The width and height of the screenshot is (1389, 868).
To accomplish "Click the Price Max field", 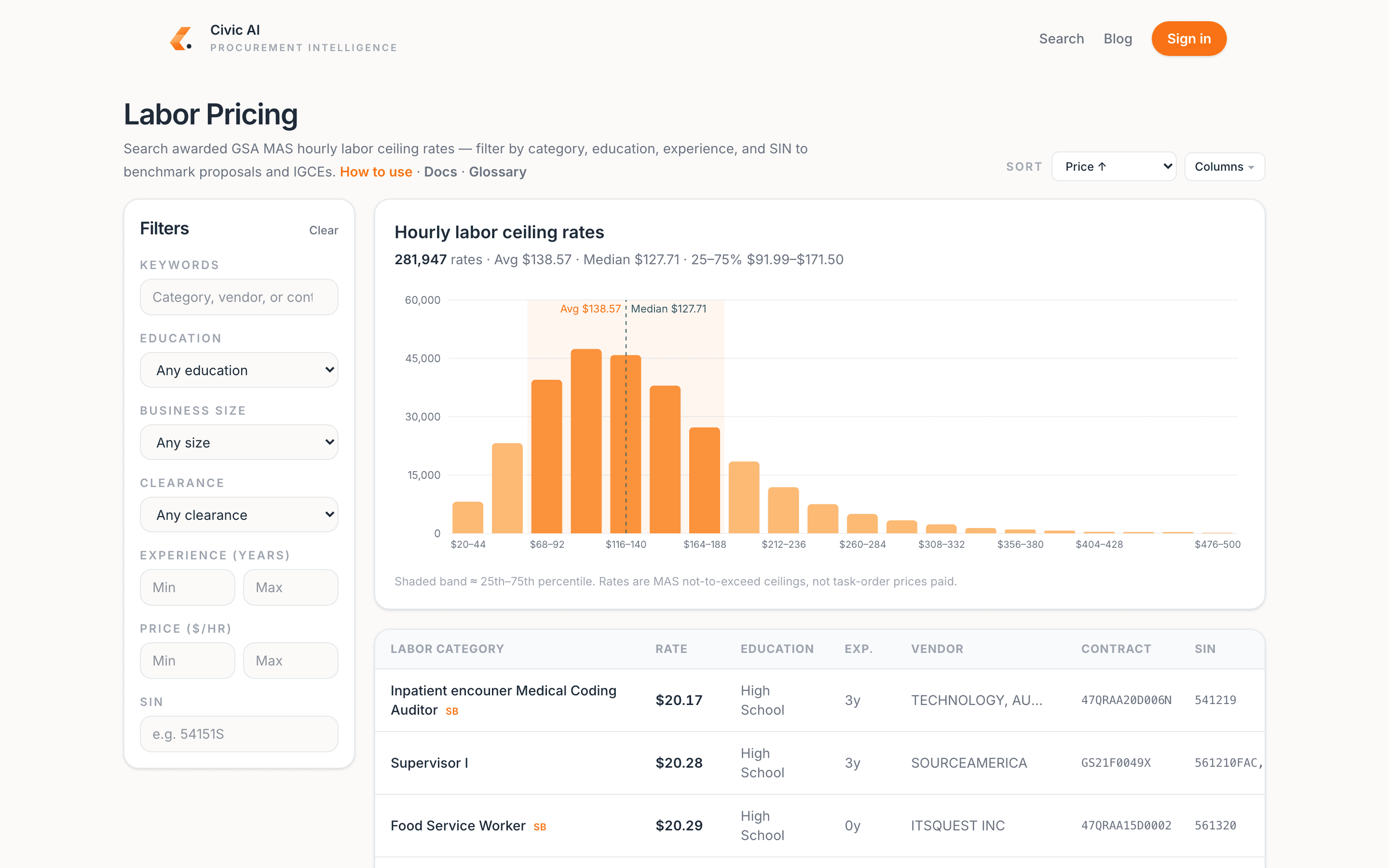I will (290, 660).
